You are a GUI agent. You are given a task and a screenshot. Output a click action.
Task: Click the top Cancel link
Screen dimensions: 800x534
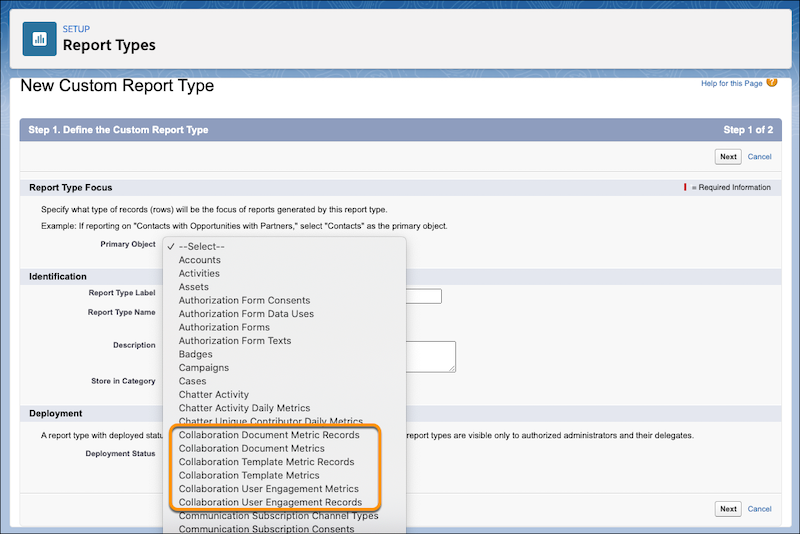pyautogui.click(x=759, y=157)
